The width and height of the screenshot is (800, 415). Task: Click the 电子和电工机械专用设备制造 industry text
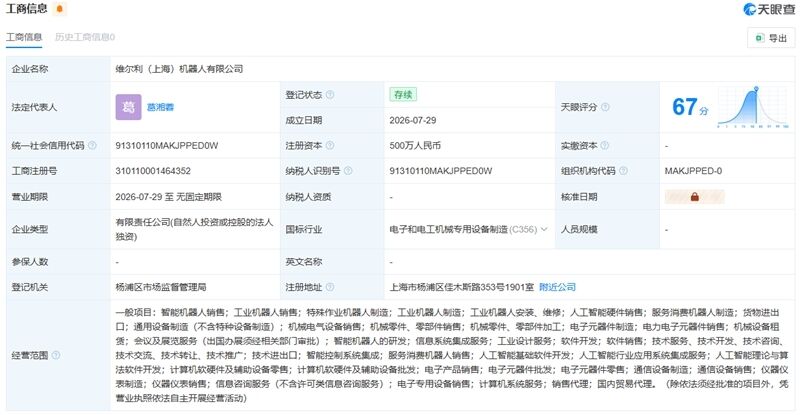448,229
